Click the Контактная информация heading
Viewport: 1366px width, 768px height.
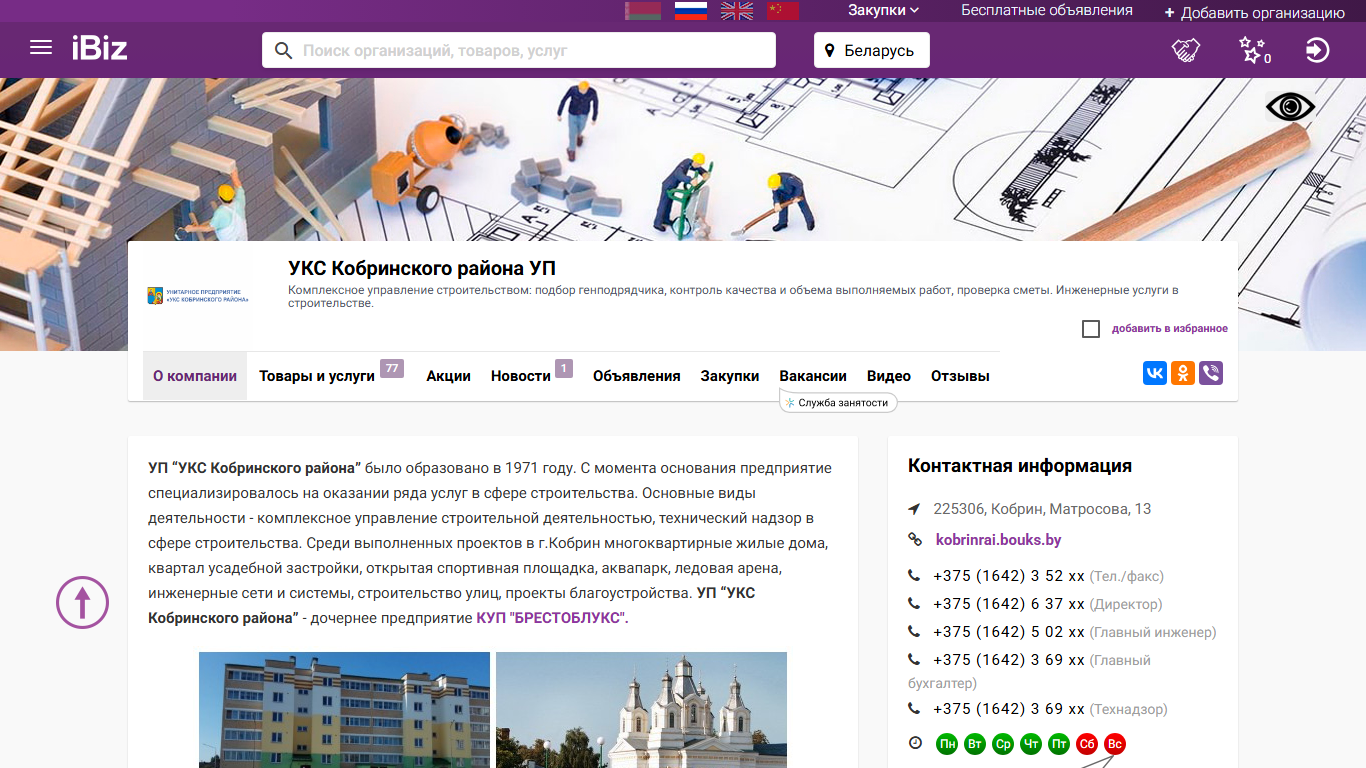(1020, 466)
